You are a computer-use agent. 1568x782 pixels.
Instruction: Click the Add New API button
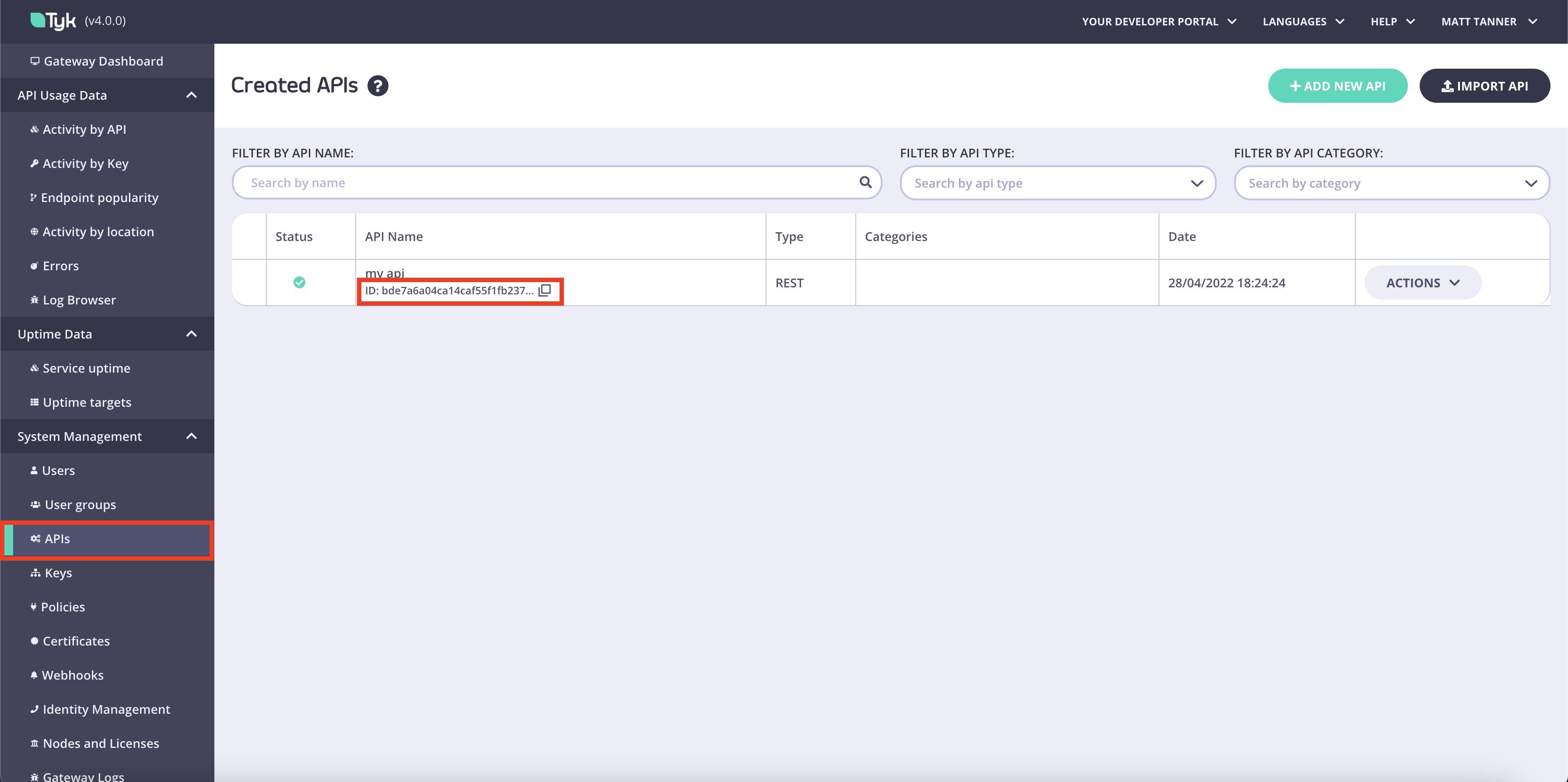pyautogui.click(x=1337, y=86)
